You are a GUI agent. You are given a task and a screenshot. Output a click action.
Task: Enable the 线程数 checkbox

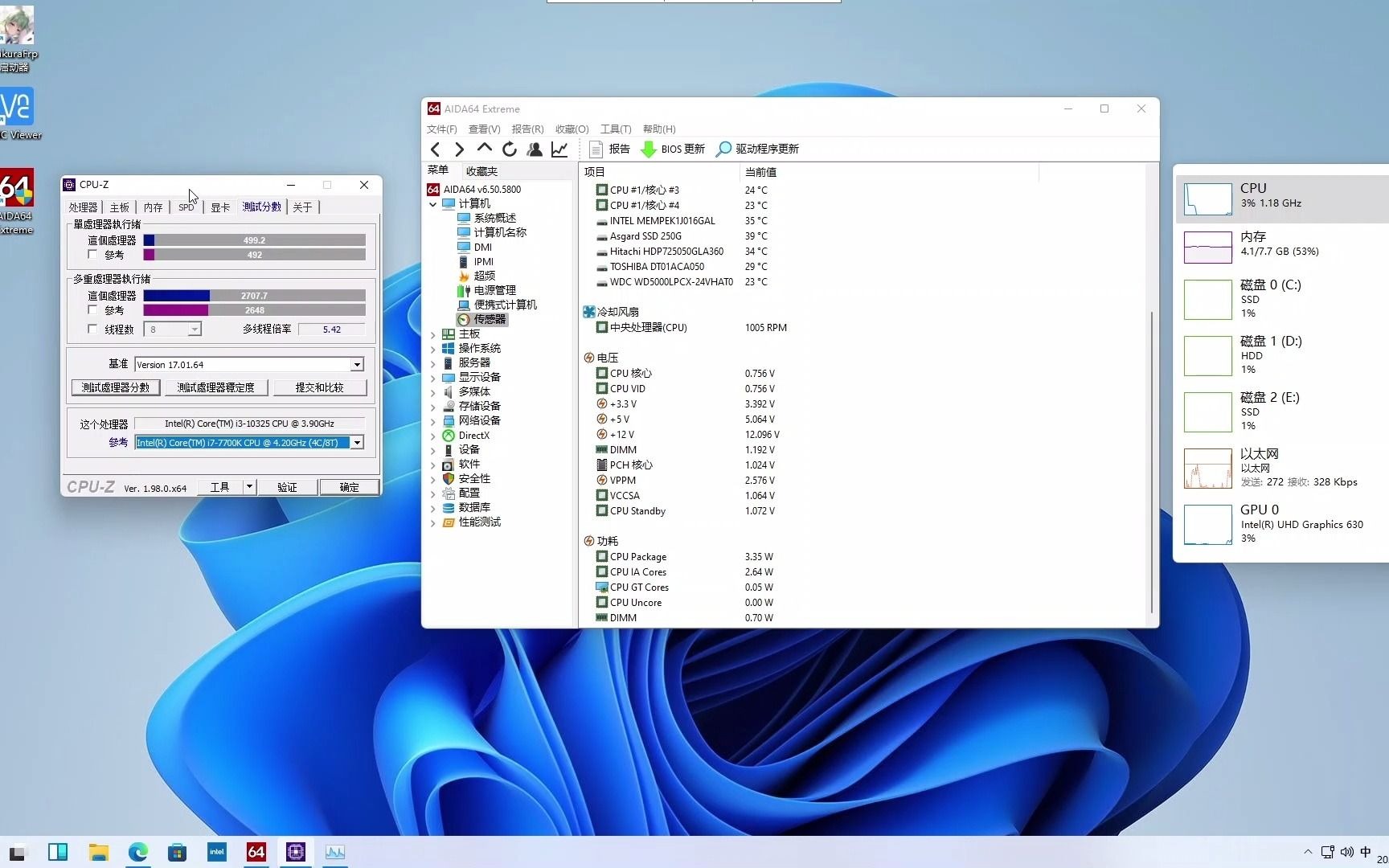point(92,330)
